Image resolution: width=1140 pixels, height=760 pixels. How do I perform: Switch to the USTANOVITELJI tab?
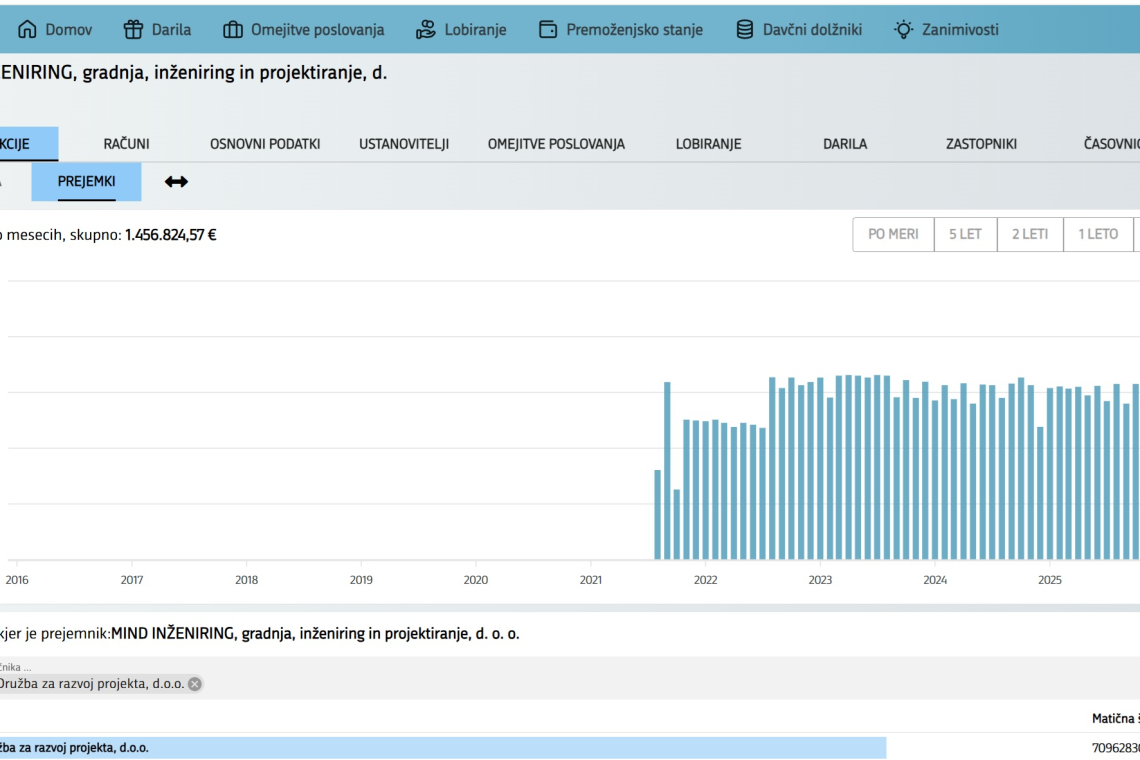click(404, 144)
